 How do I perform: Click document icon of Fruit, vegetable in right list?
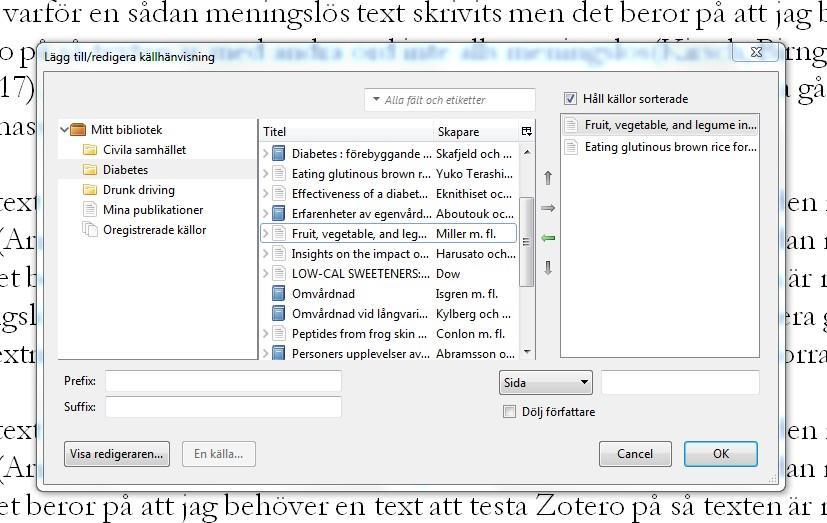tap(571, 125)
